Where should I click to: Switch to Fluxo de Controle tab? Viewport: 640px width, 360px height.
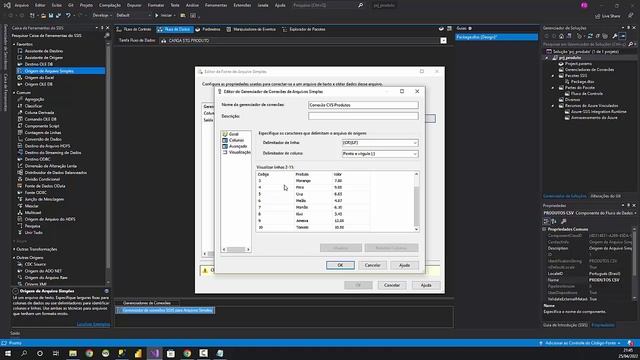pos(134,29)
